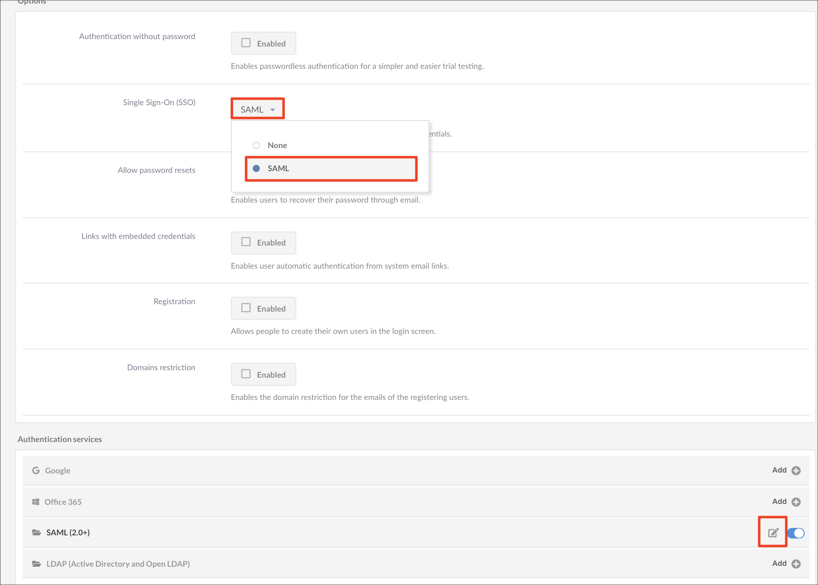Enable the Domains restriction checkbox
The height and width of the screenshot is (585, 818).
pos(246,374)
